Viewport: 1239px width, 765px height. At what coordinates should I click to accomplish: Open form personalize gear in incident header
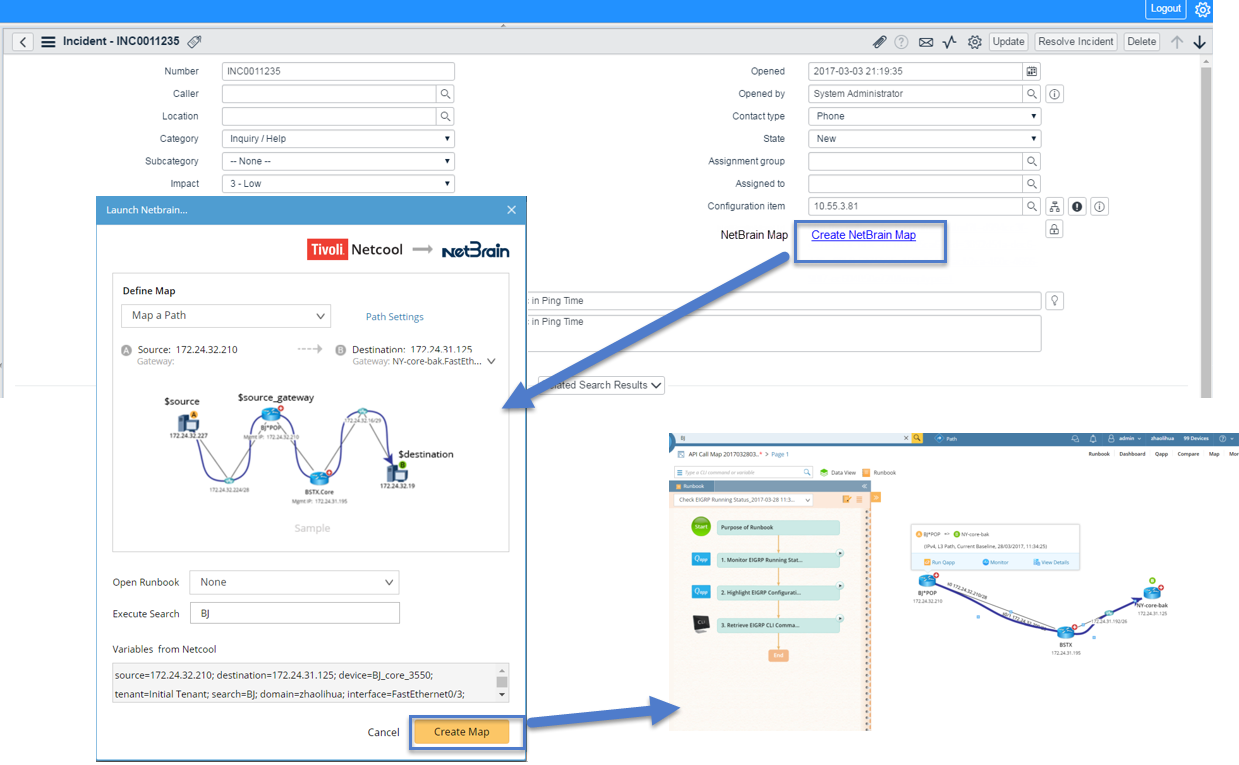(974, 42)
